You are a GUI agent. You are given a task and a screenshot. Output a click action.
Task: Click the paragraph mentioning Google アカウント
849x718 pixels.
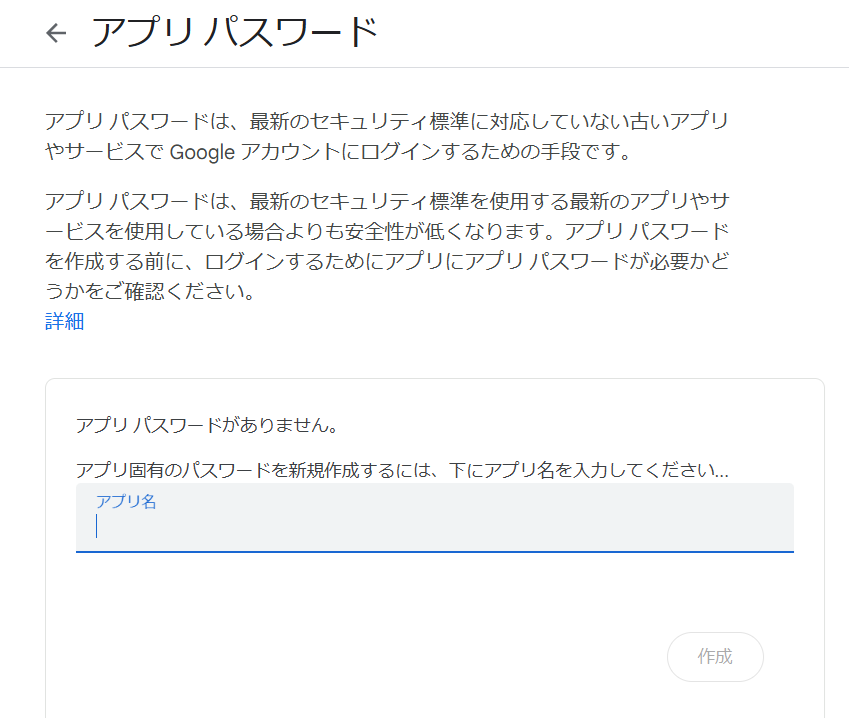(387, 136)
